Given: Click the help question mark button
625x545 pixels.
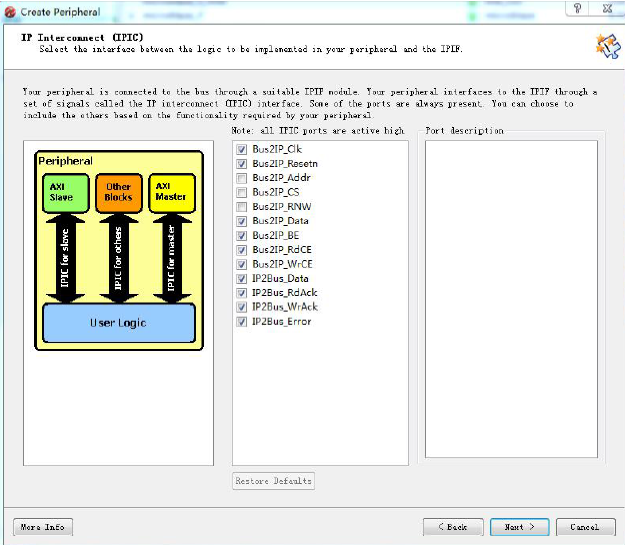Looking at the screenshot, I should click(577, 8).
